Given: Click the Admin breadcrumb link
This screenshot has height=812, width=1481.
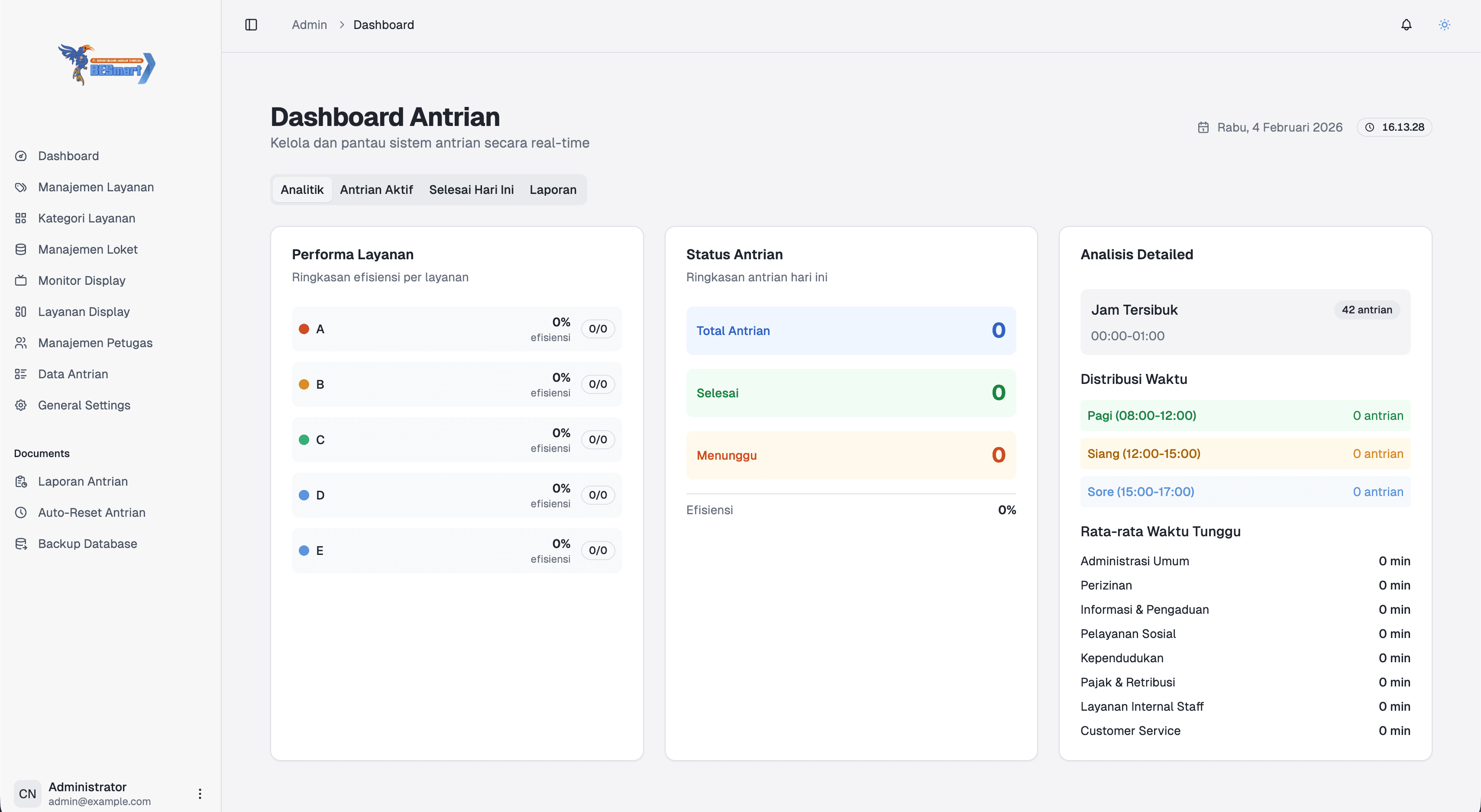Looking at the screenshot, I should coord(309,25).
